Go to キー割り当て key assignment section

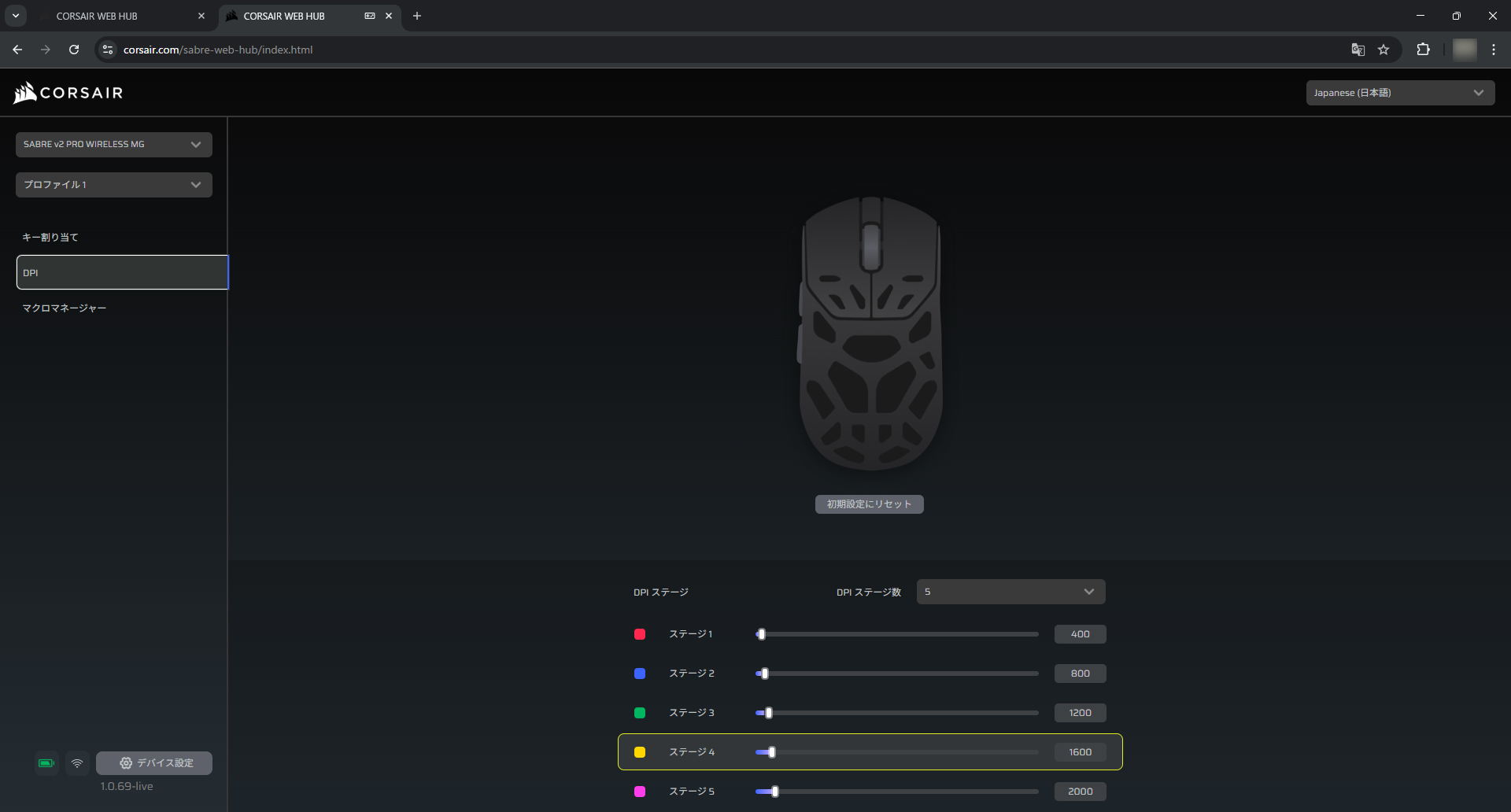point(50,237)
